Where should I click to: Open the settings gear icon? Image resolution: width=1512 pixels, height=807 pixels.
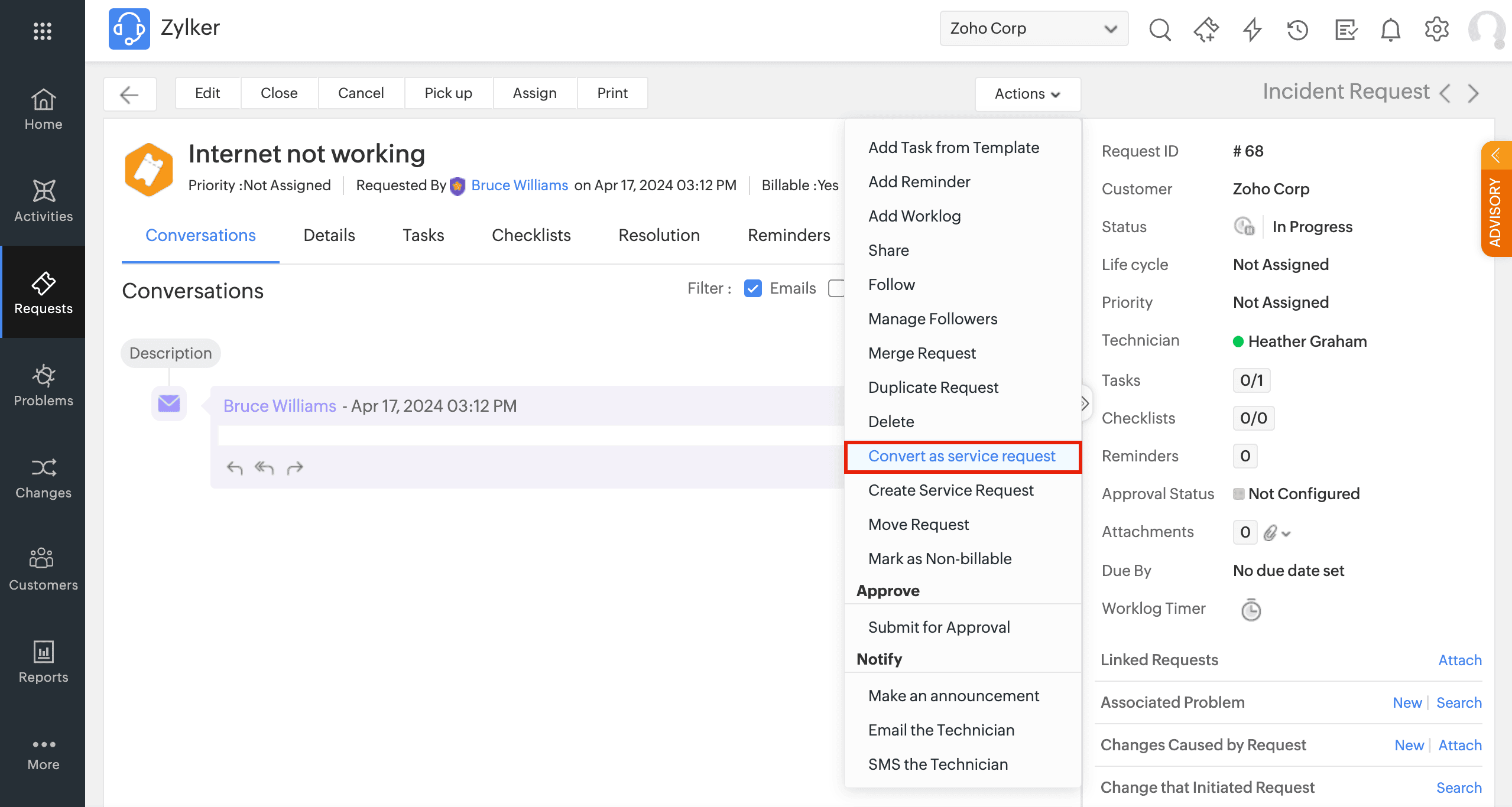pyautogui.click(x=1436, y=29)
